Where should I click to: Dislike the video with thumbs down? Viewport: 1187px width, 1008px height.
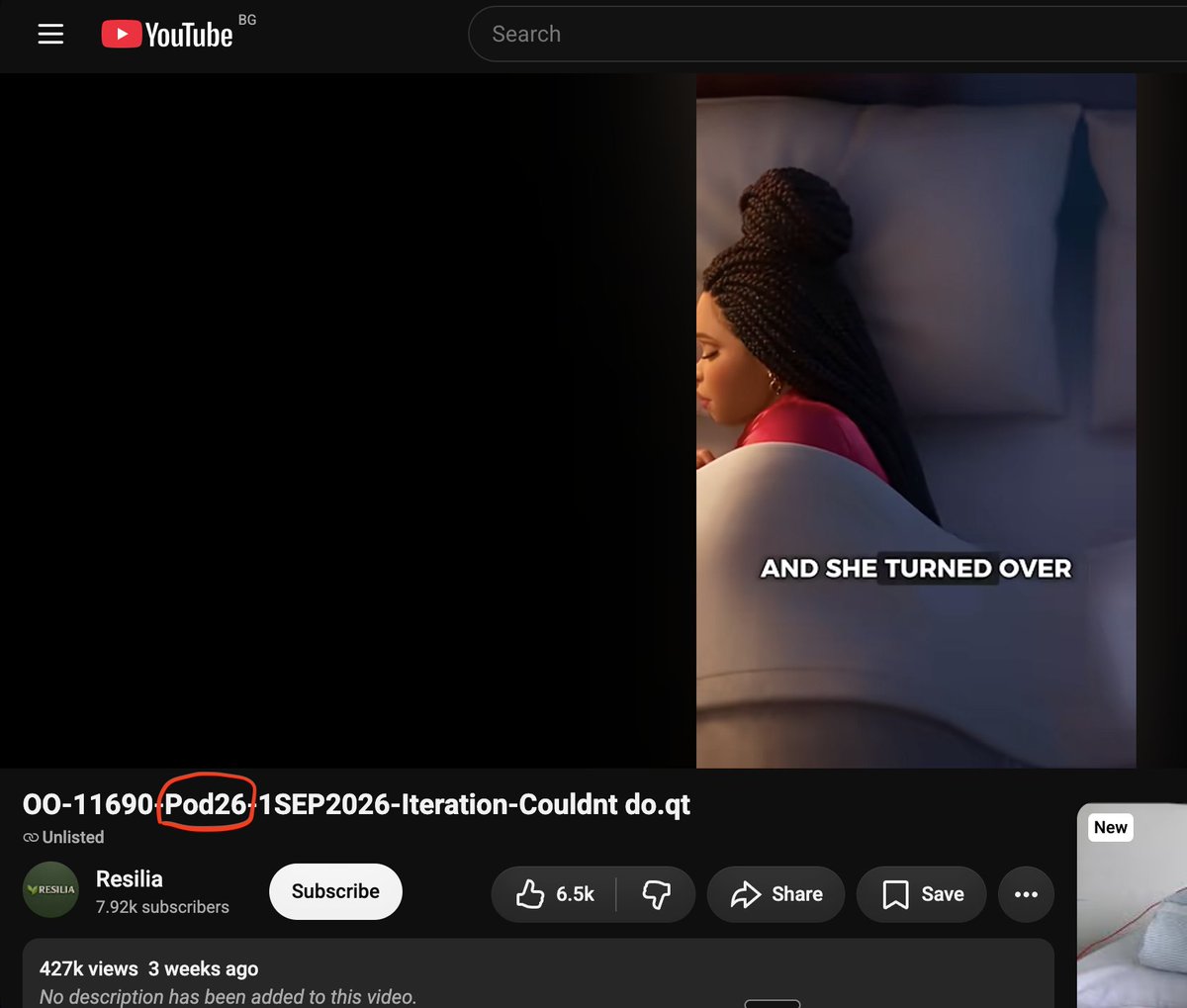(656, 894)
